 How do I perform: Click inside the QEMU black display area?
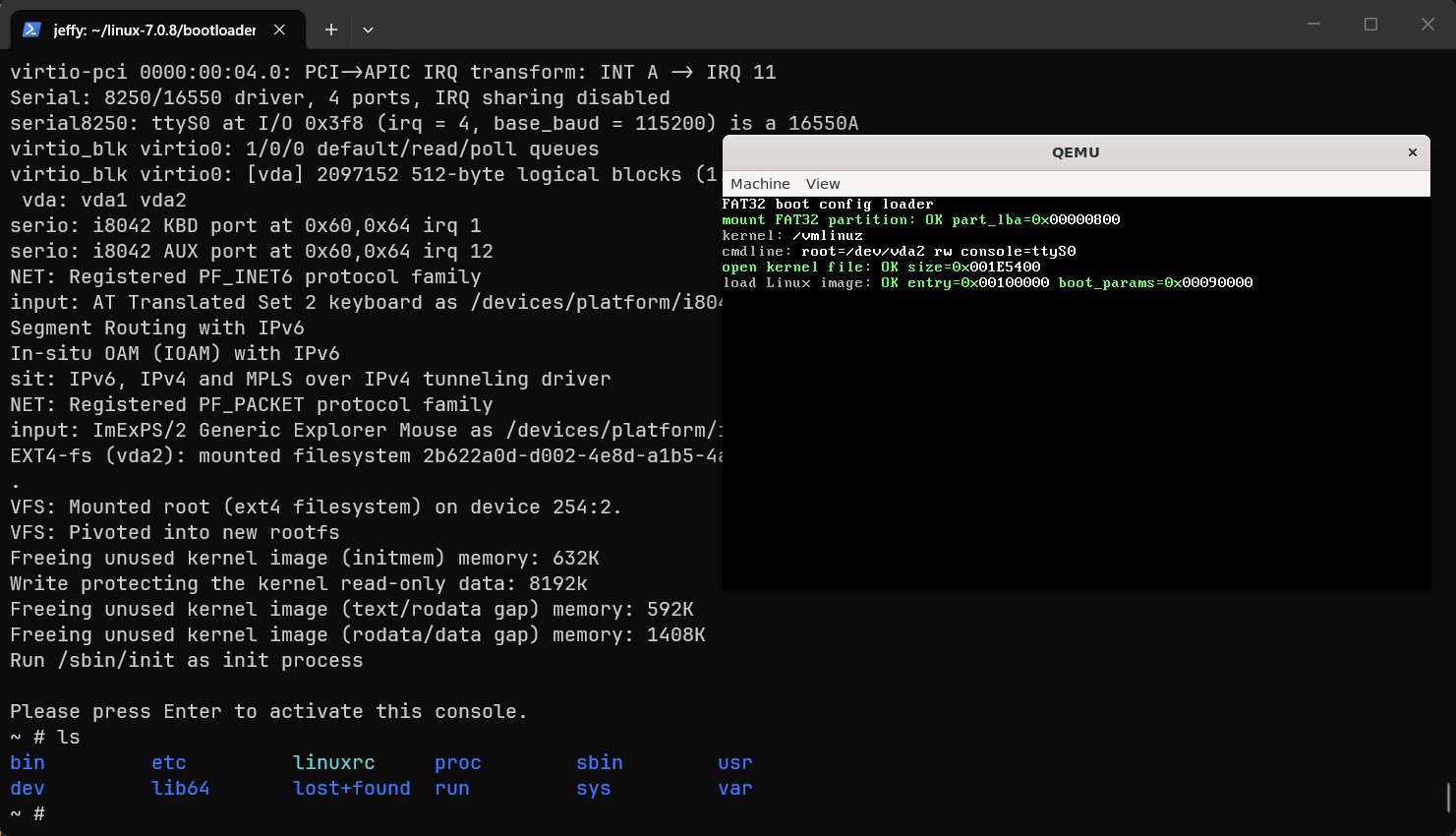[1076, 443]
